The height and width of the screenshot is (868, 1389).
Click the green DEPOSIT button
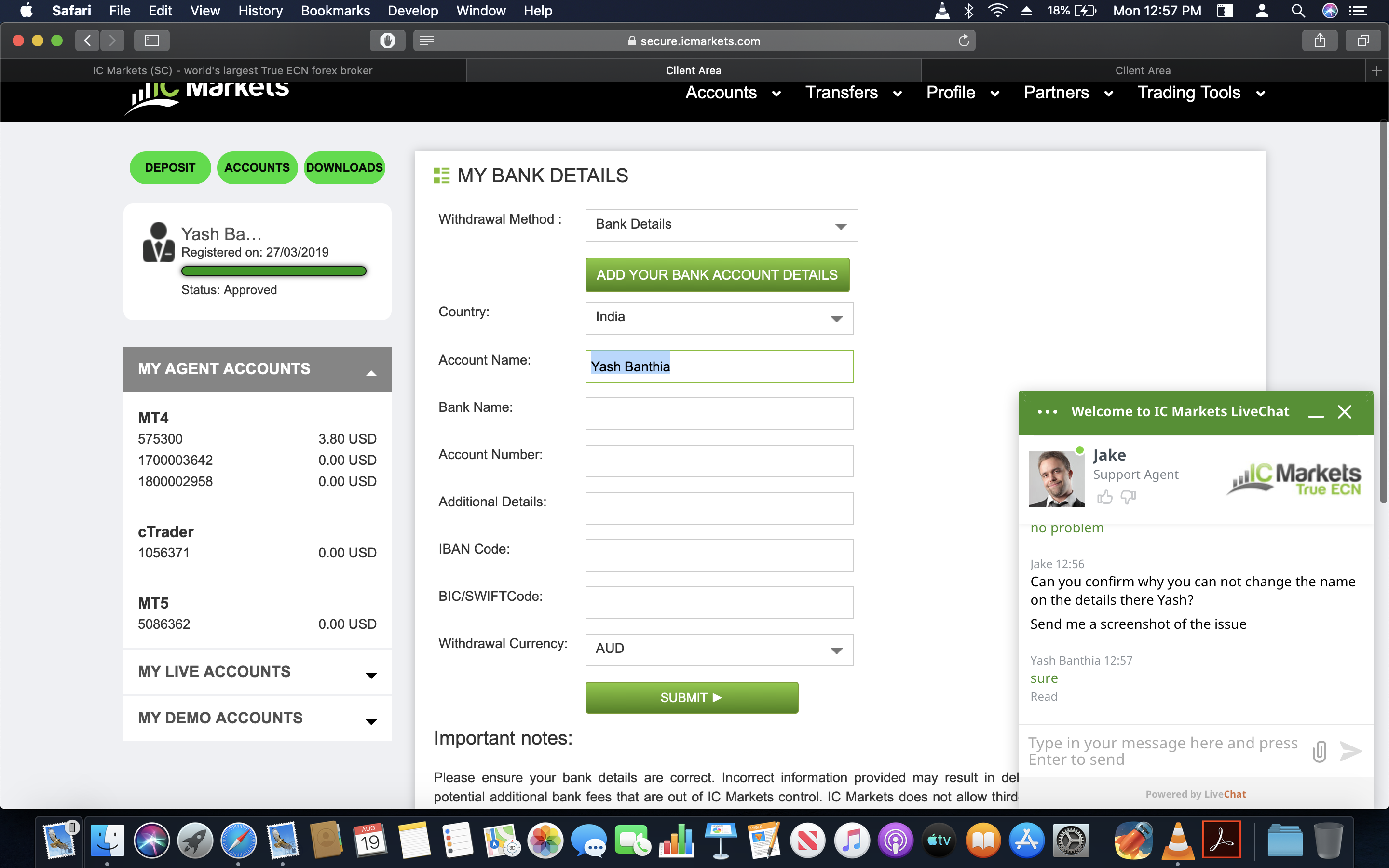tap(170, 168)
